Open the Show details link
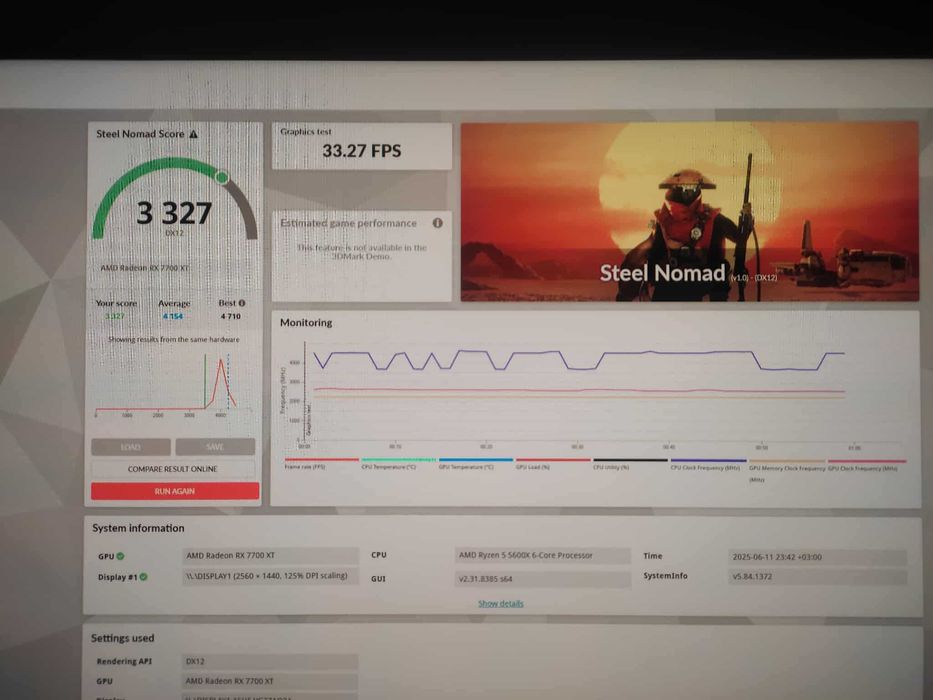This screenshot has height=700, width=933. (501, 604)
